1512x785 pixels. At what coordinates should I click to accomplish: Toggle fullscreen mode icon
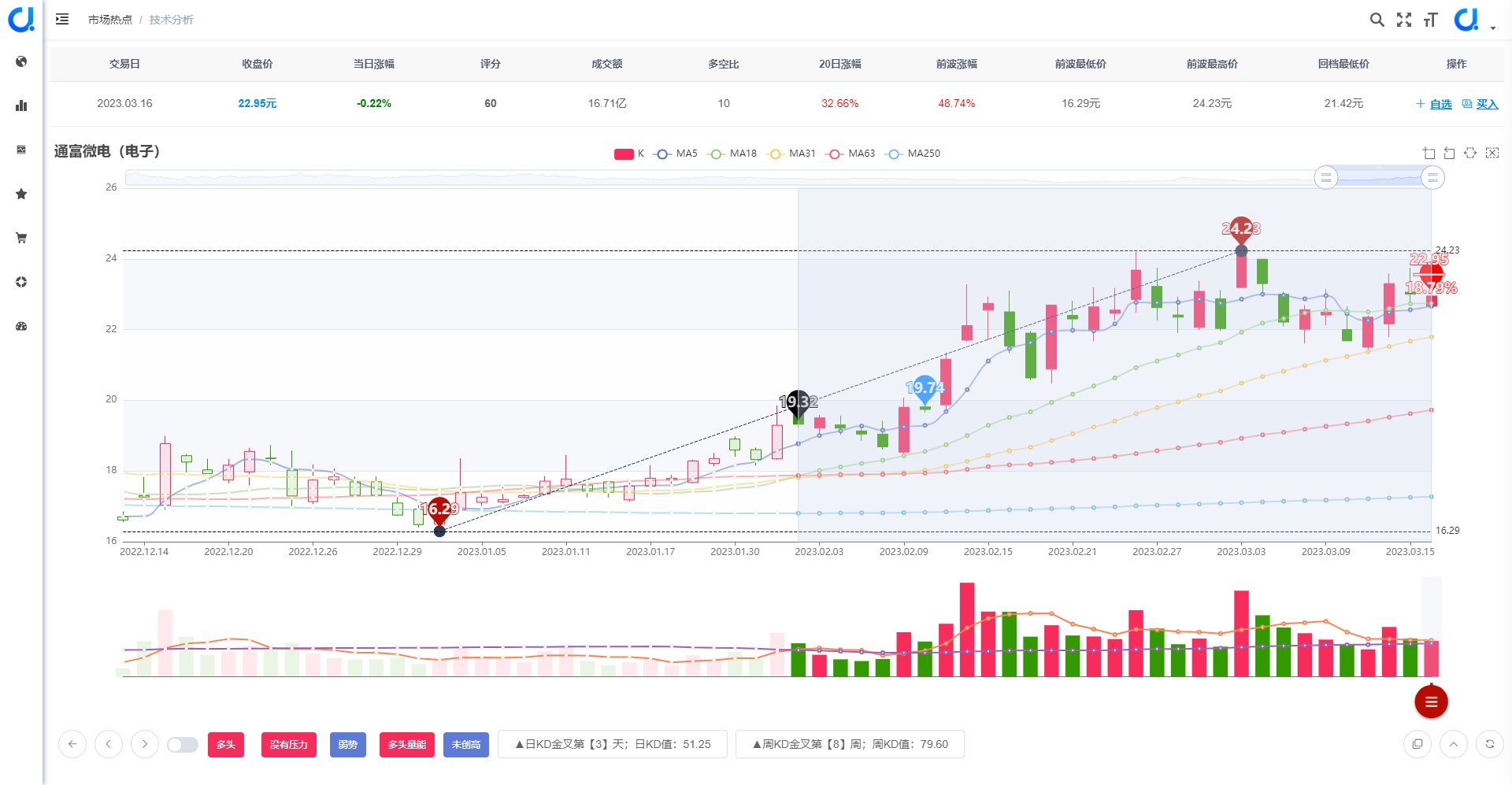click(1404, 20)
